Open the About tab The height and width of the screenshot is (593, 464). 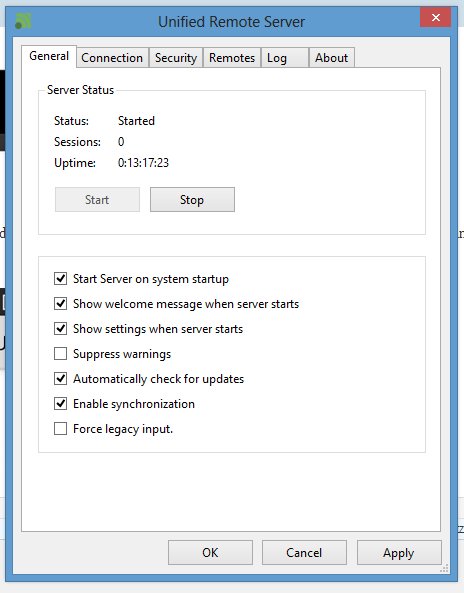tap(332, 58)
